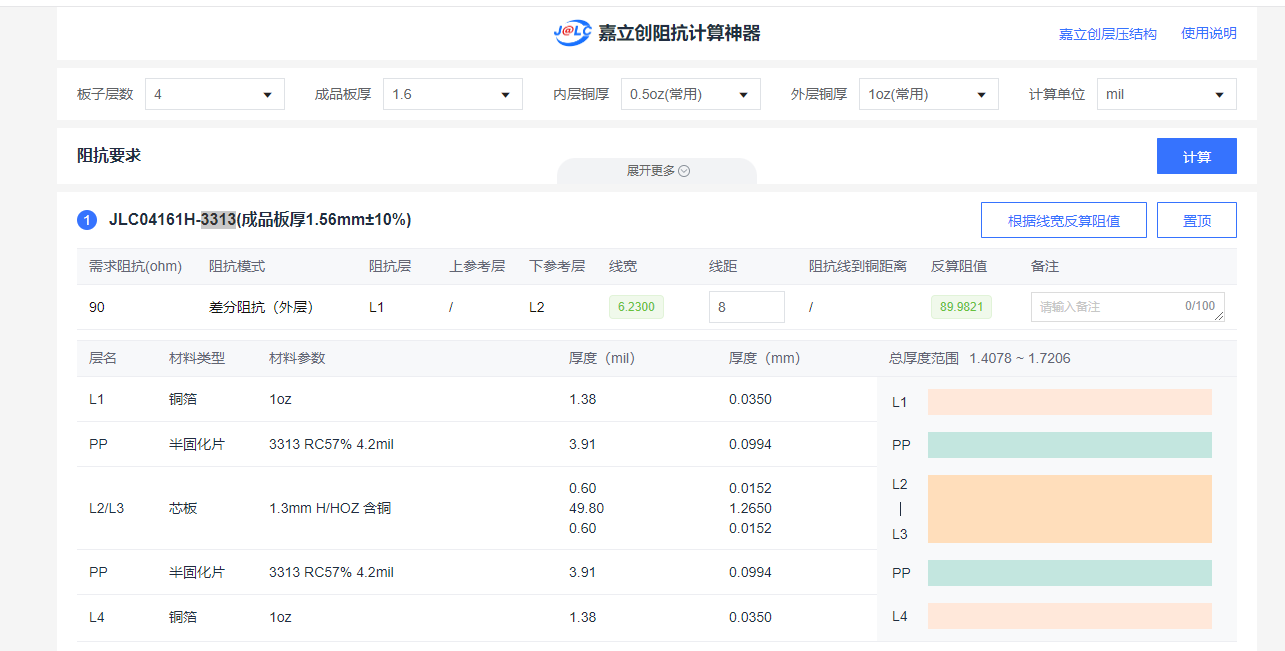Click the blue 计算 button
The height and width of the screenshot is (651, 1285).
[x=1197, y=156]
